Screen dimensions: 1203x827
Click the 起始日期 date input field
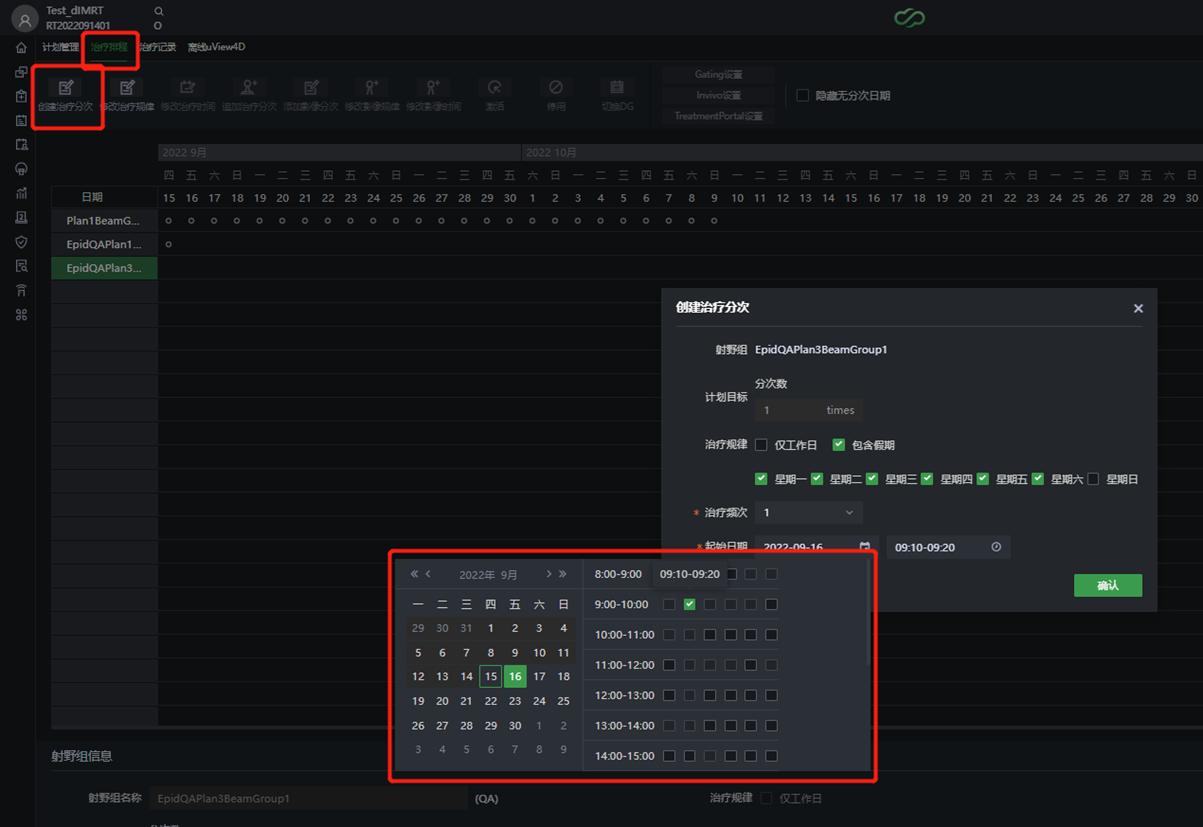coord(817,547)
